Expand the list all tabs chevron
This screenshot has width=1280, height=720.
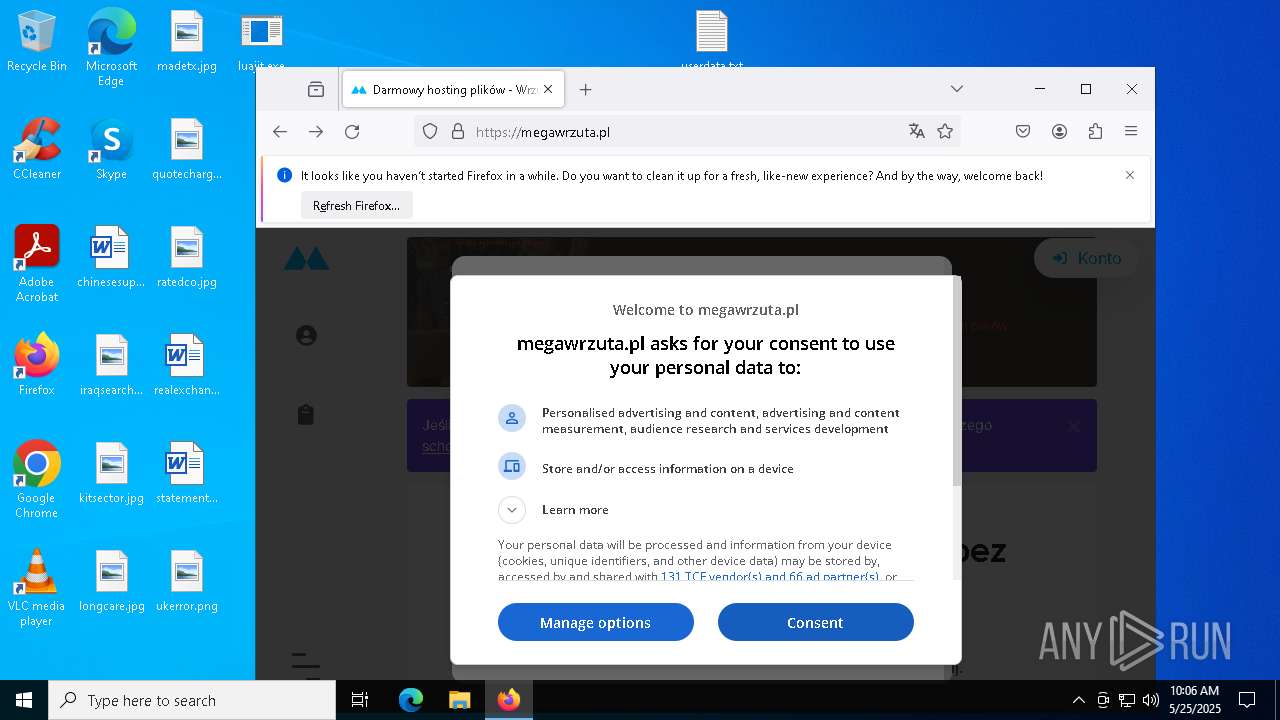pos(957,89)
